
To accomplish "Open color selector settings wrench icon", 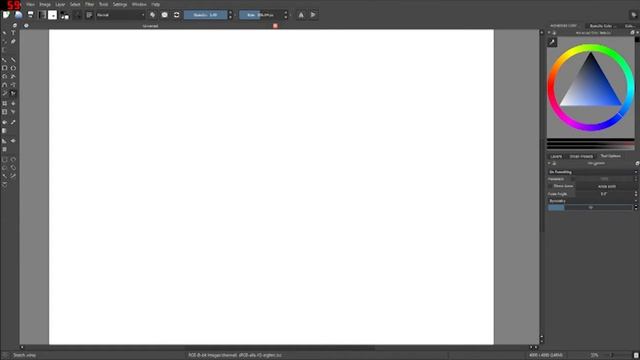I will tap(552, 42).
